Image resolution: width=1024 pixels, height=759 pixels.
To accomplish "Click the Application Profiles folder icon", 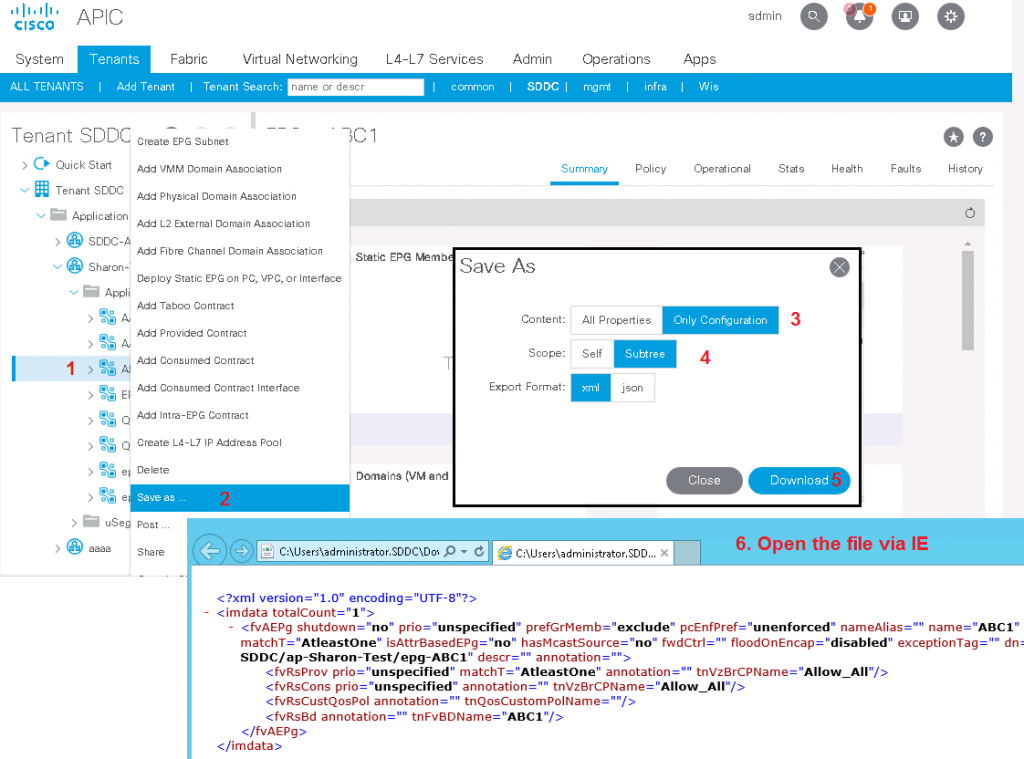I will click(59, 215).
